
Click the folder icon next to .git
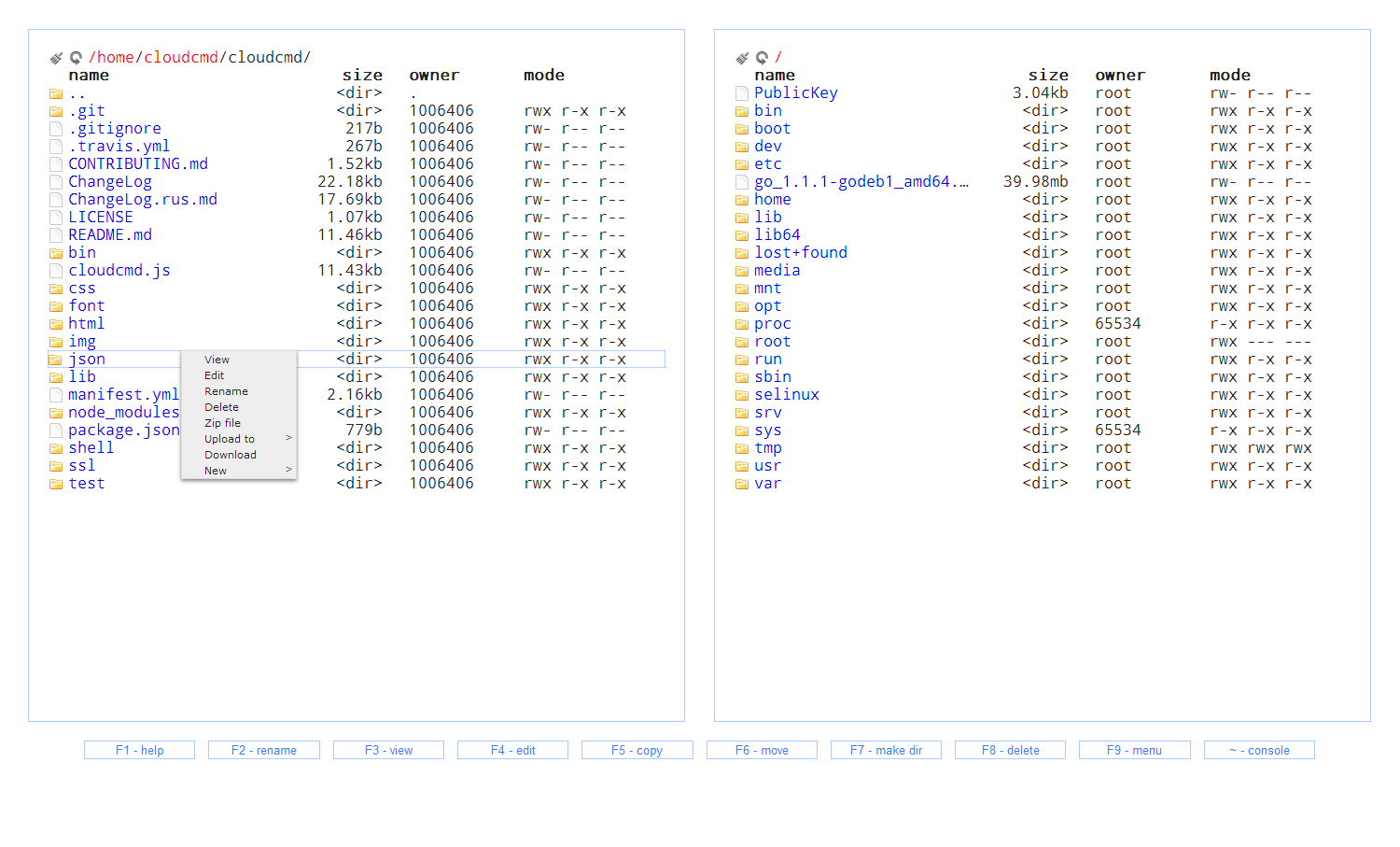[56, 111]
